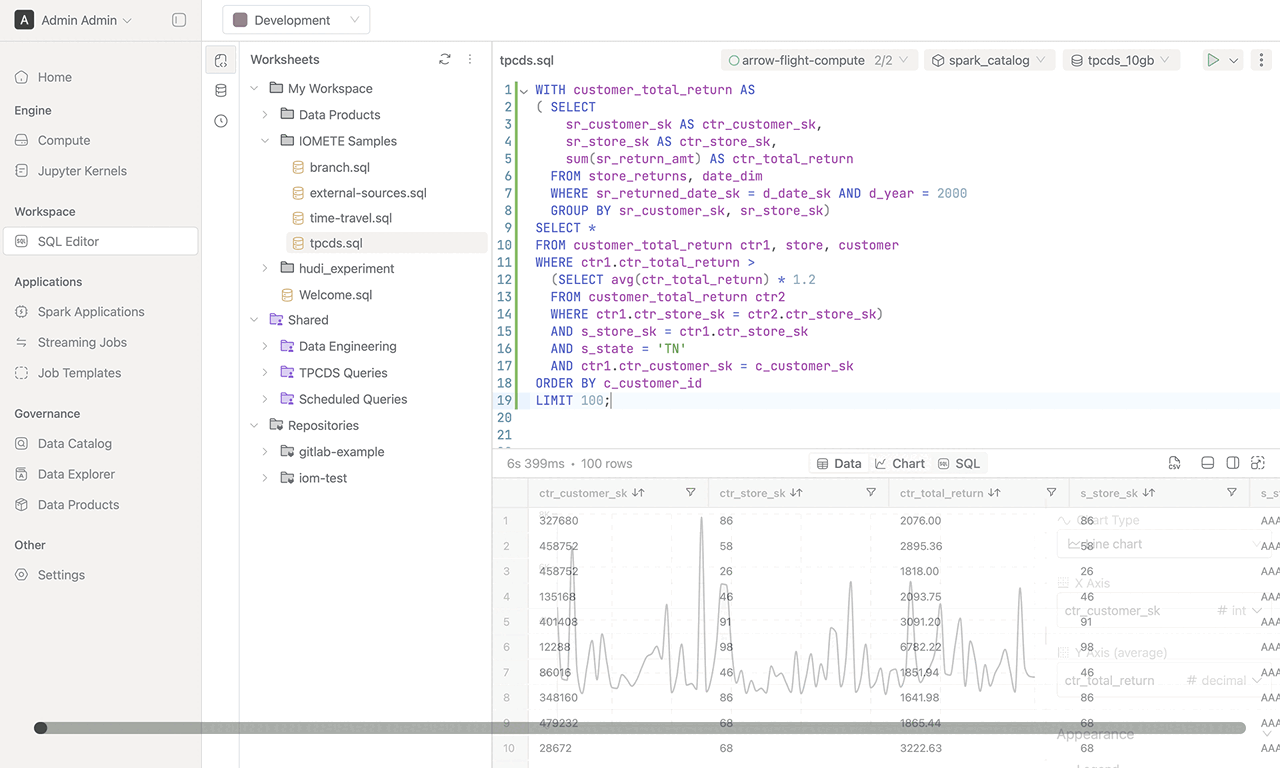The width and height of the screenshot is (1280, 768).
Task: Open the Development environment dropdown
Action: 296,20
